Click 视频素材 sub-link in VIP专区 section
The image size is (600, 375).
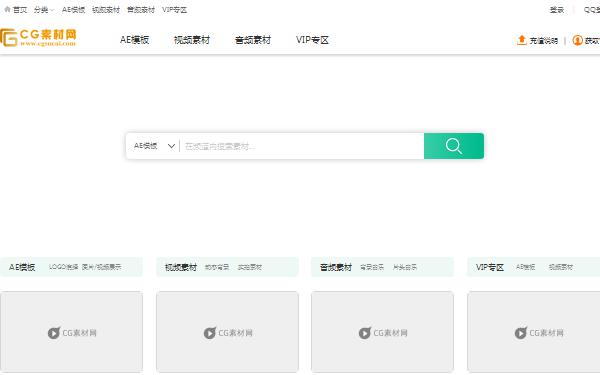click(561, 267)
